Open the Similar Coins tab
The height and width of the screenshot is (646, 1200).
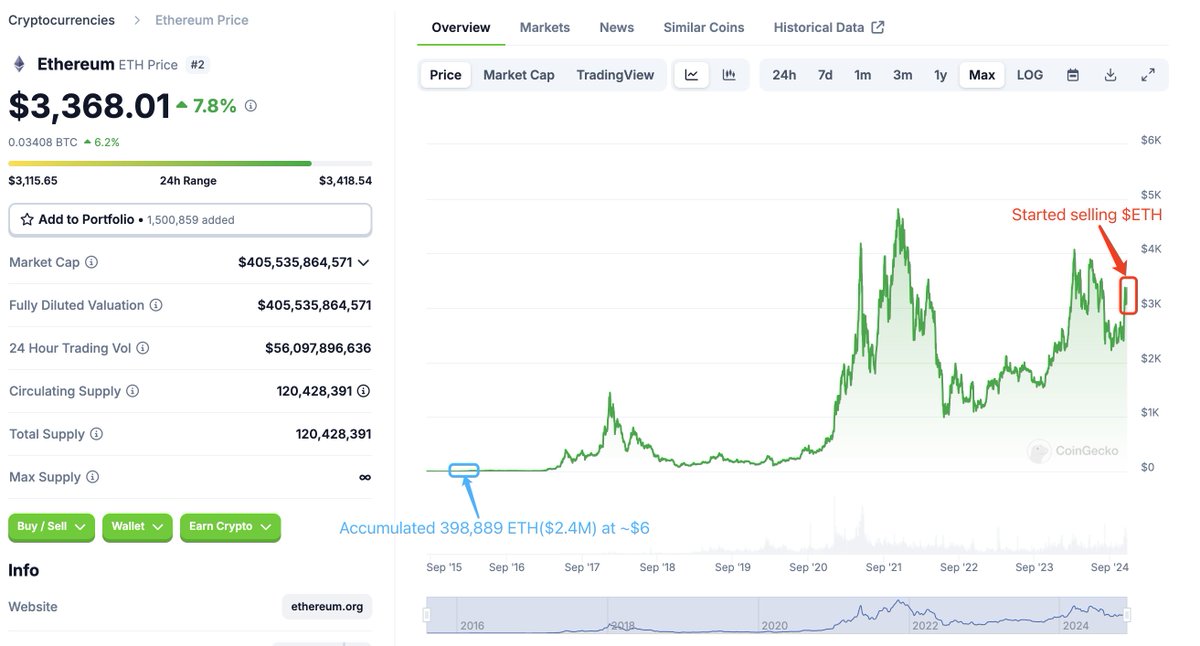click(703, 27)
